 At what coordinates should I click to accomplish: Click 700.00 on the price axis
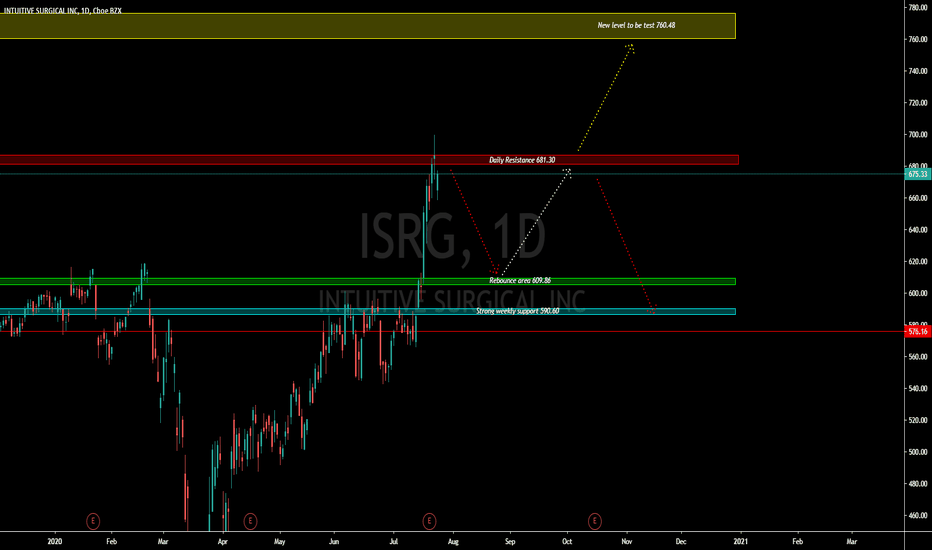(x=918, y=135)
